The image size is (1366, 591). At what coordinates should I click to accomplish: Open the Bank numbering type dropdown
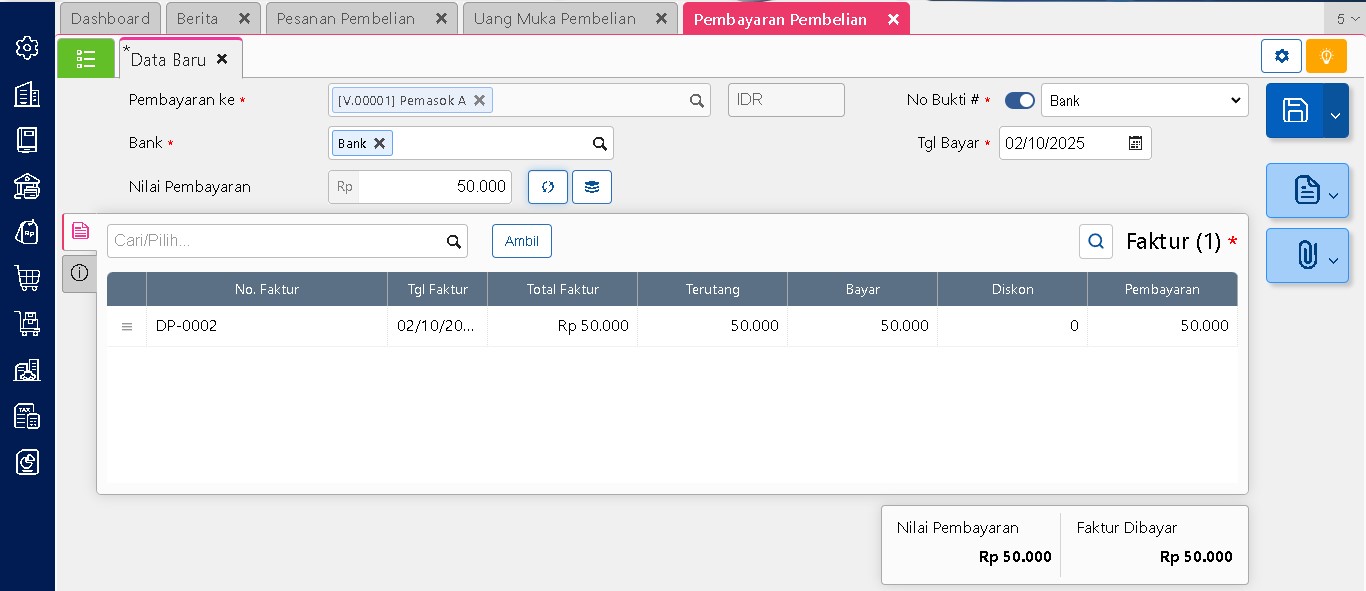click(x=1145, y=100)
